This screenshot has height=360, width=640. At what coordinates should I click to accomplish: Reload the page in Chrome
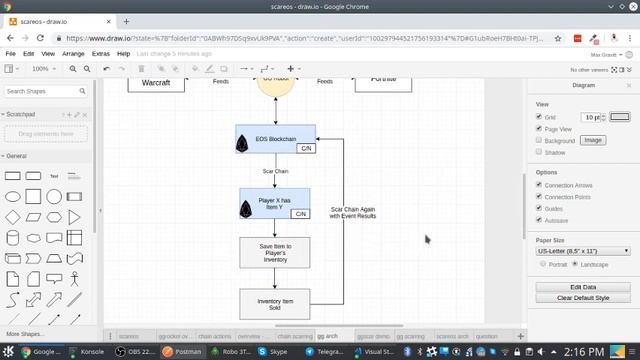point(40,38)
